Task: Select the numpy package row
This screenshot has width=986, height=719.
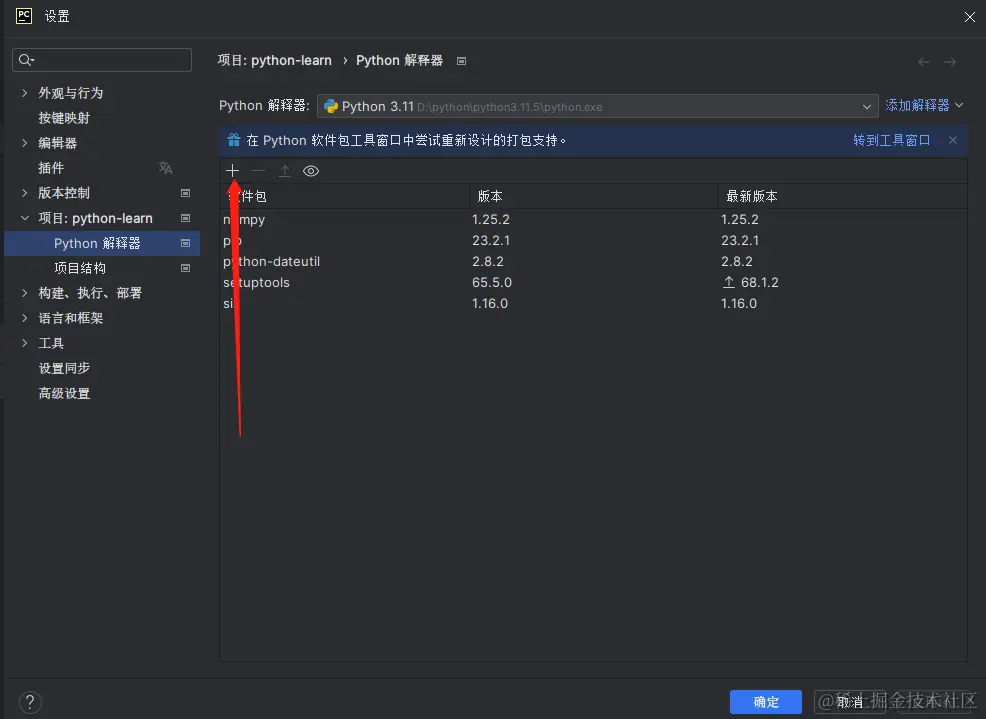Action: pos(593,219)
